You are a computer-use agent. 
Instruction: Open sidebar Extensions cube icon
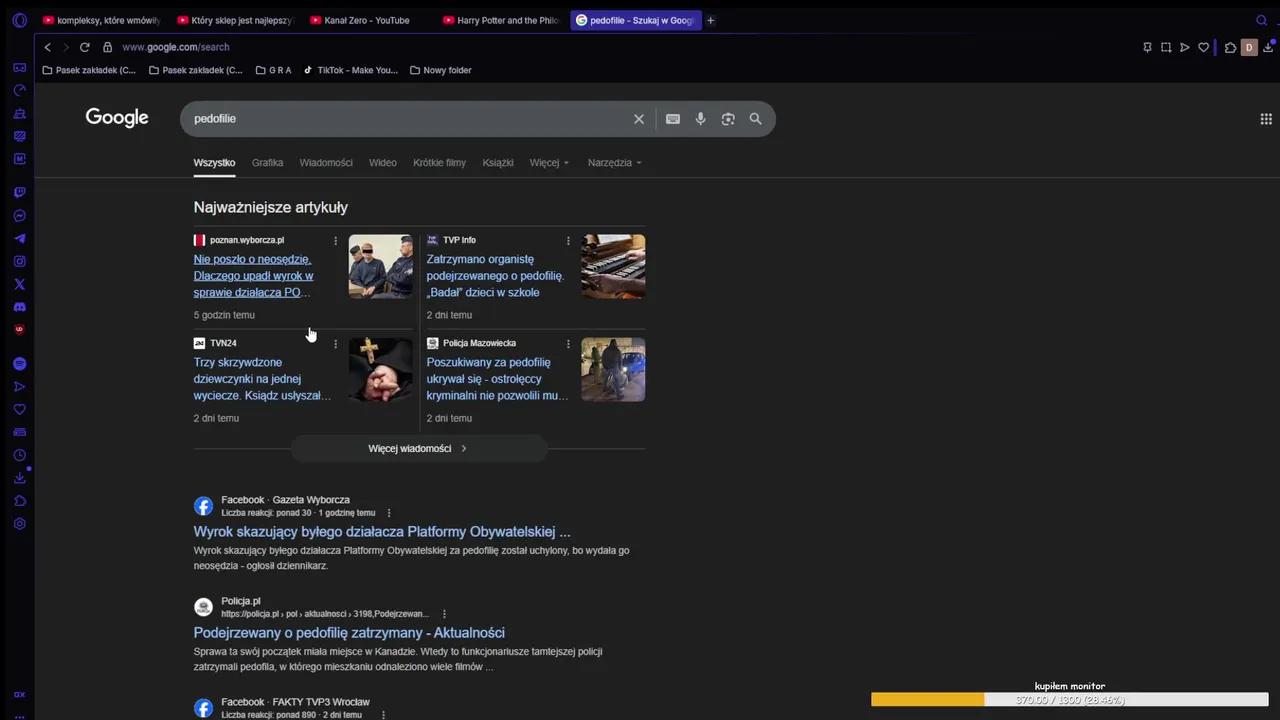19,501
